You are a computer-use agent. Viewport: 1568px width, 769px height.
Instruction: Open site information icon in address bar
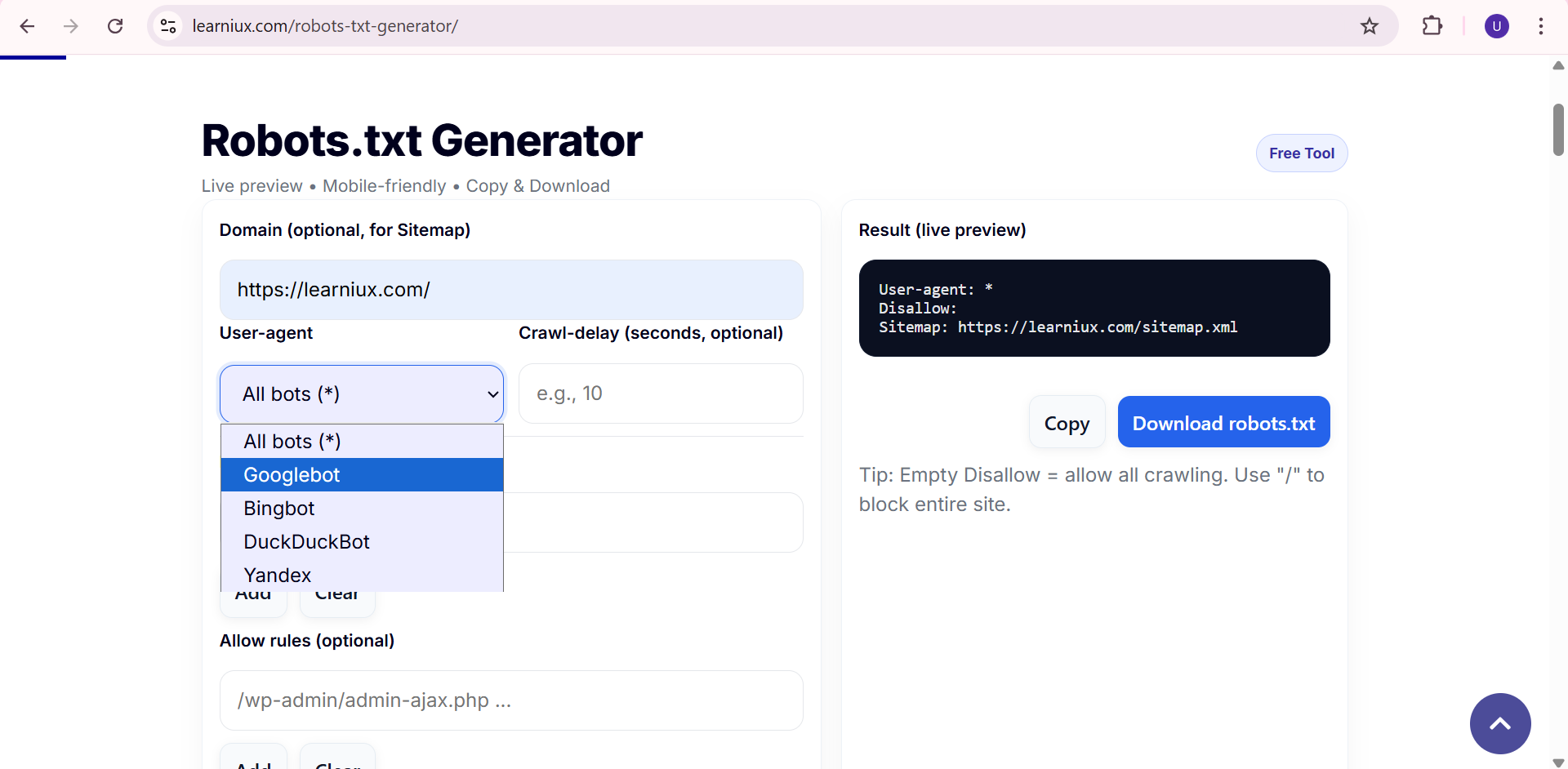[169, 26]
